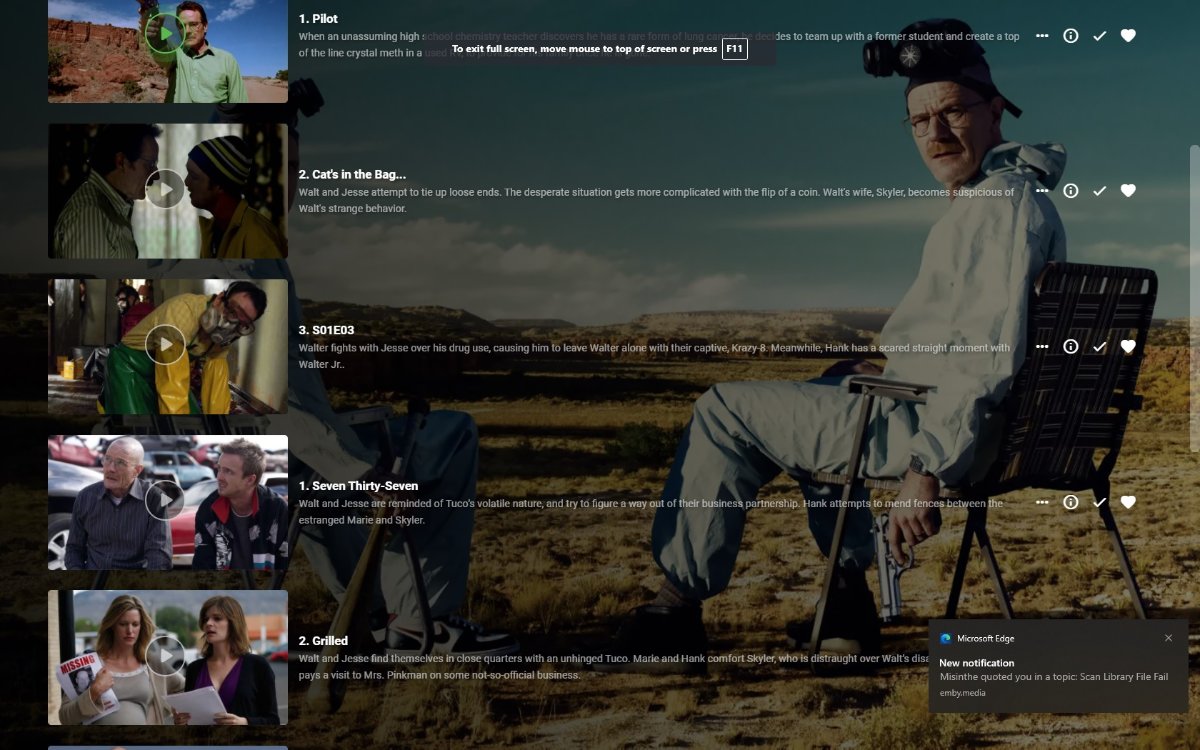Viewport: 1200px width, 750px height.
Task: Favorite the Pilot episode
Action: coord(1128,35)
